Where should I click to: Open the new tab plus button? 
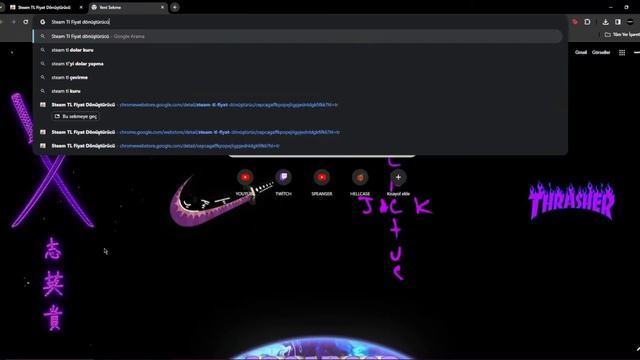point(175,7)
